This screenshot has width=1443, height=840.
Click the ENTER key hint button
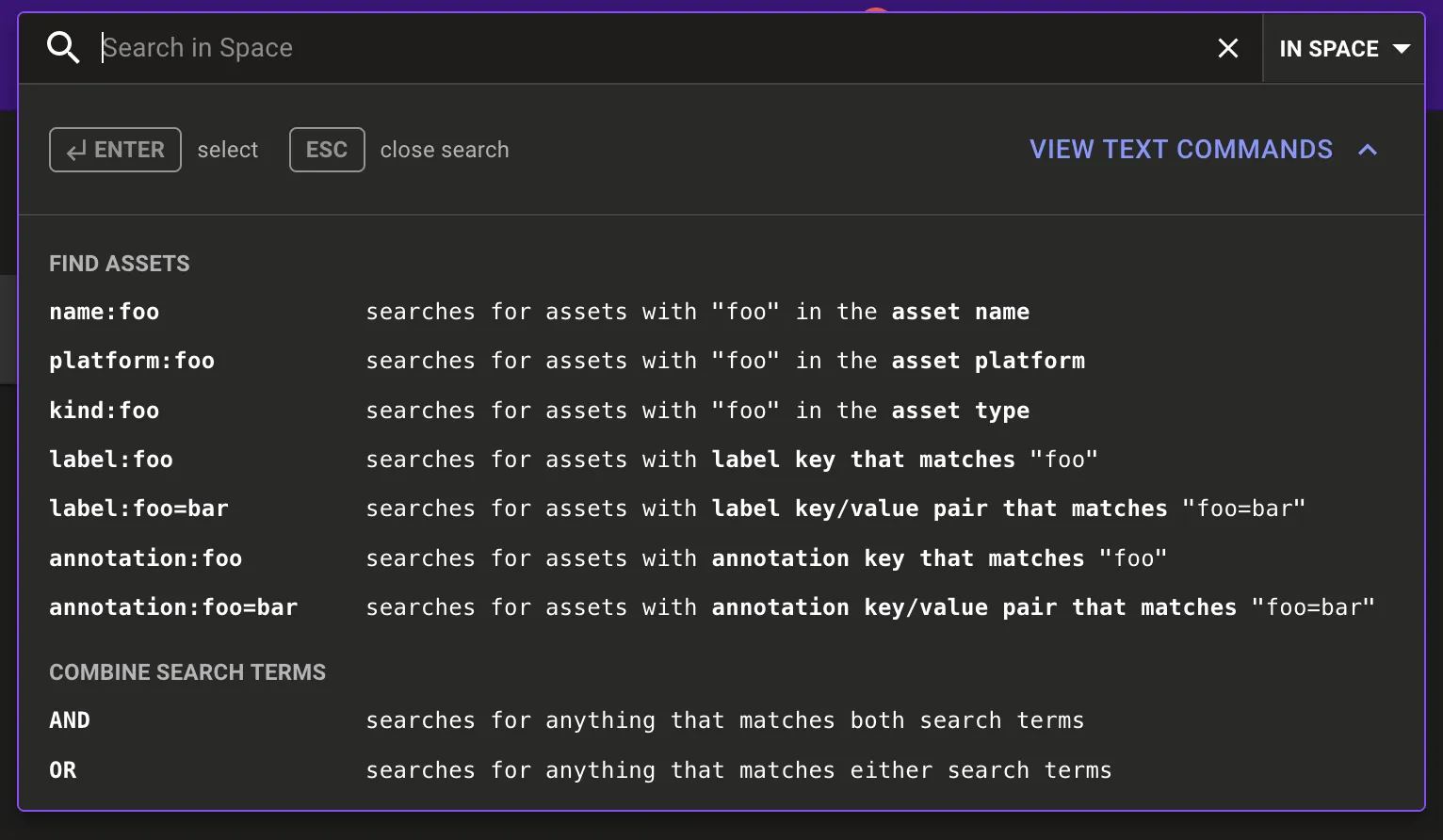pyautogui.click(x=115, y=150)
